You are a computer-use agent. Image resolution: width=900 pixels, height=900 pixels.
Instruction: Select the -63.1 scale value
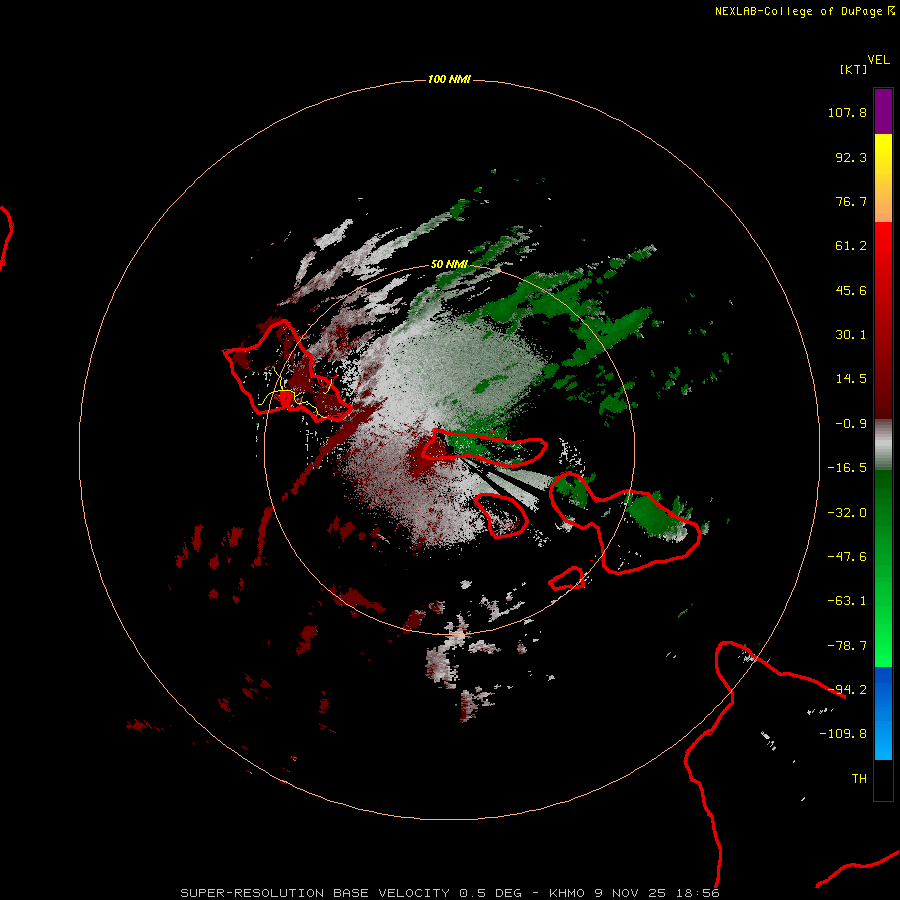847,601
